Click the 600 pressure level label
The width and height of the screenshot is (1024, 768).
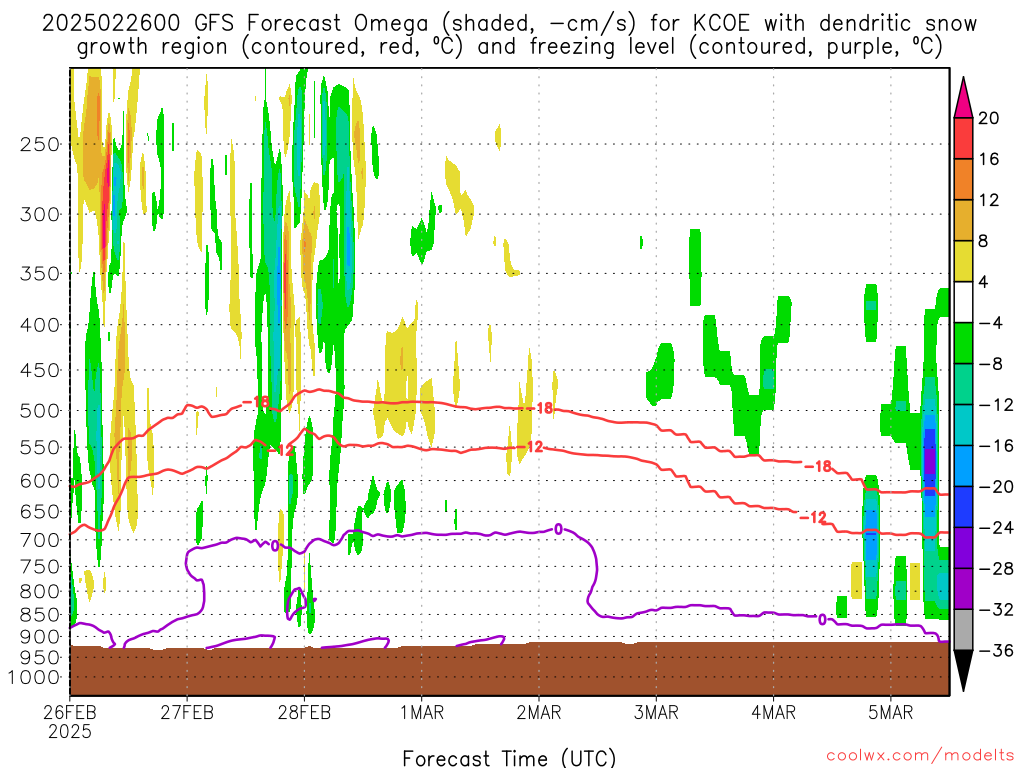tap(40, 481)
